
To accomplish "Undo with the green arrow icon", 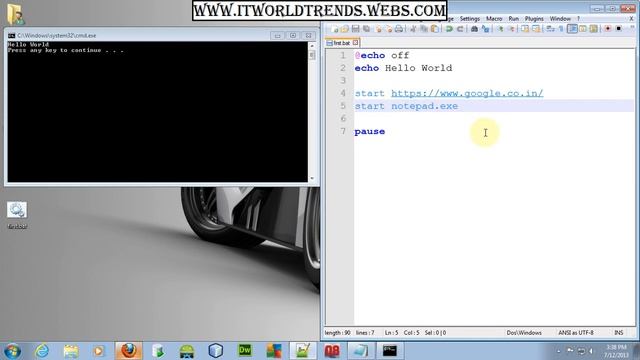I will 449,29.
